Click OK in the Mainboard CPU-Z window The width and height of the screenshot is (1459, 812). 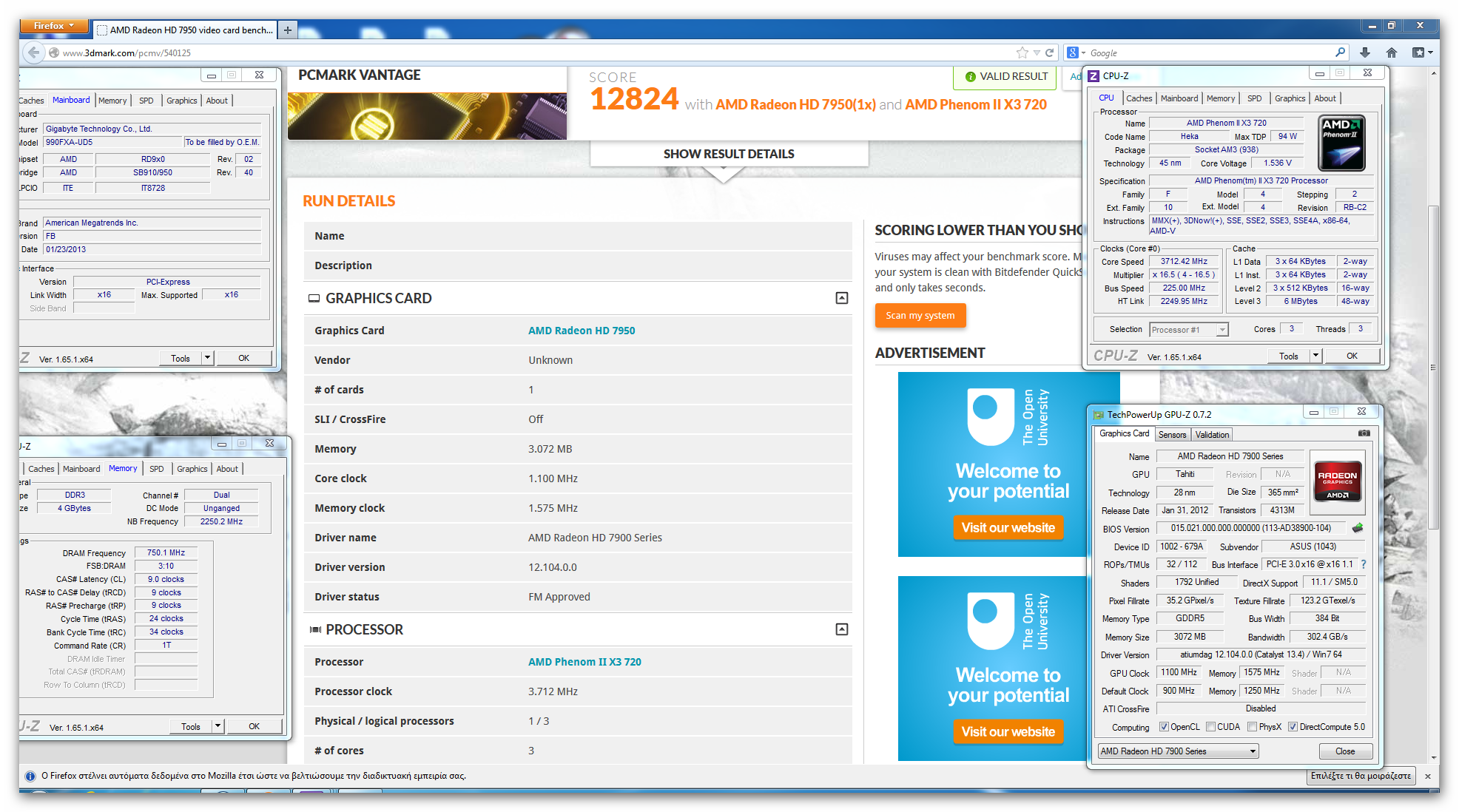[x=243, y=358]
